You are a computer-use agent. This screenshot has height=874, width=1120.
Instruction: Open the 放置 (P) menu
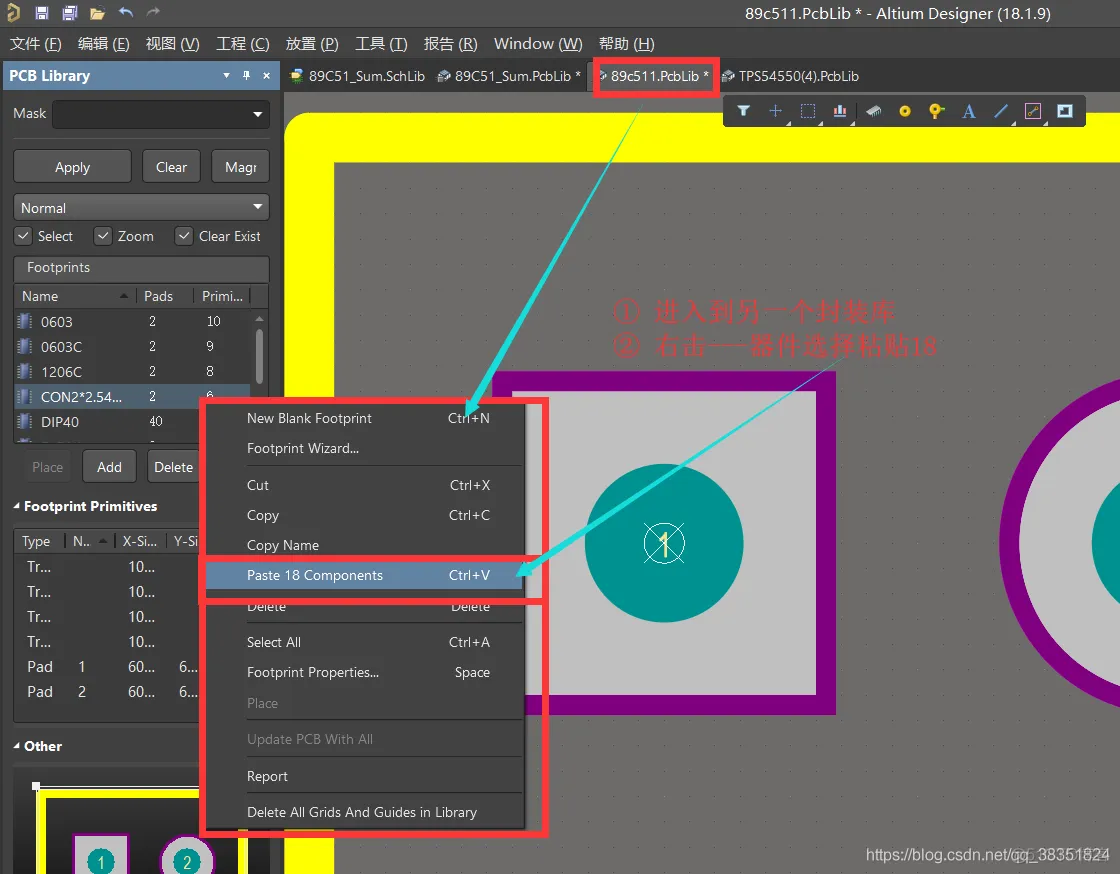pyautogui.click(x=312, y=44)
